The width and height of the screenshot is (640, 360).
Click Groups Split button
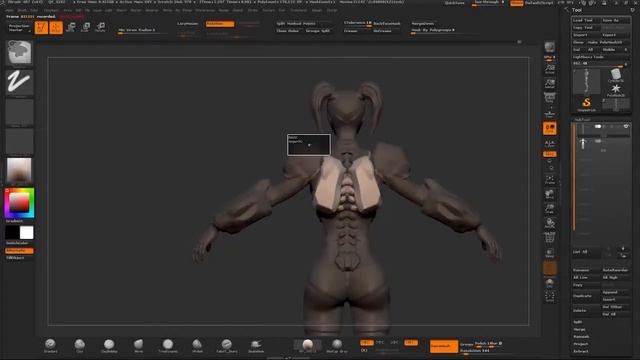click(x=318, y=31)
